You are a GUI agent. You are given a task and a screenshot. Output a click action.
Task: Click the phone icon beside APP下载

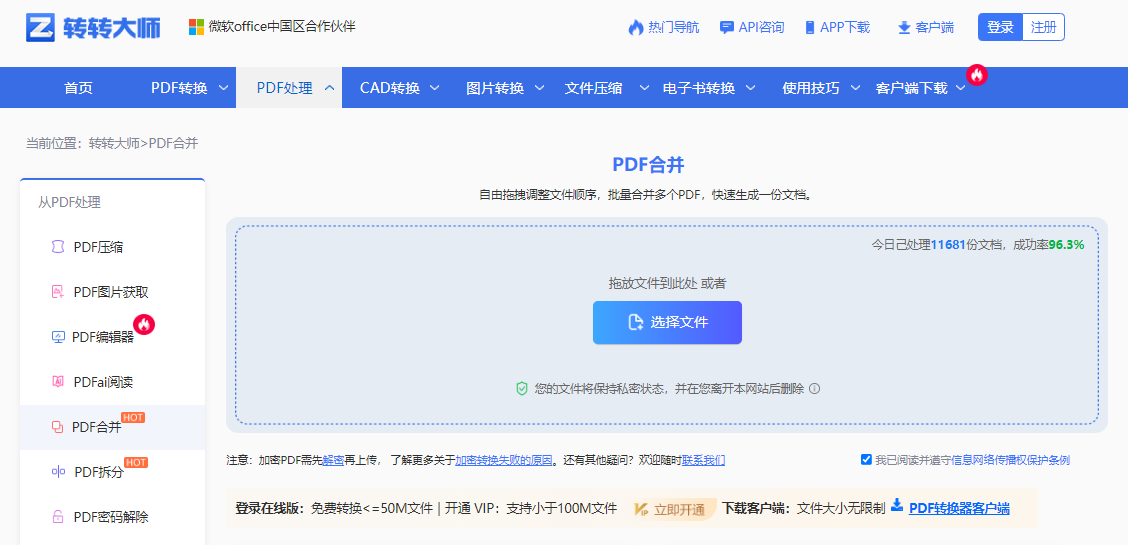tap(810, 27)
